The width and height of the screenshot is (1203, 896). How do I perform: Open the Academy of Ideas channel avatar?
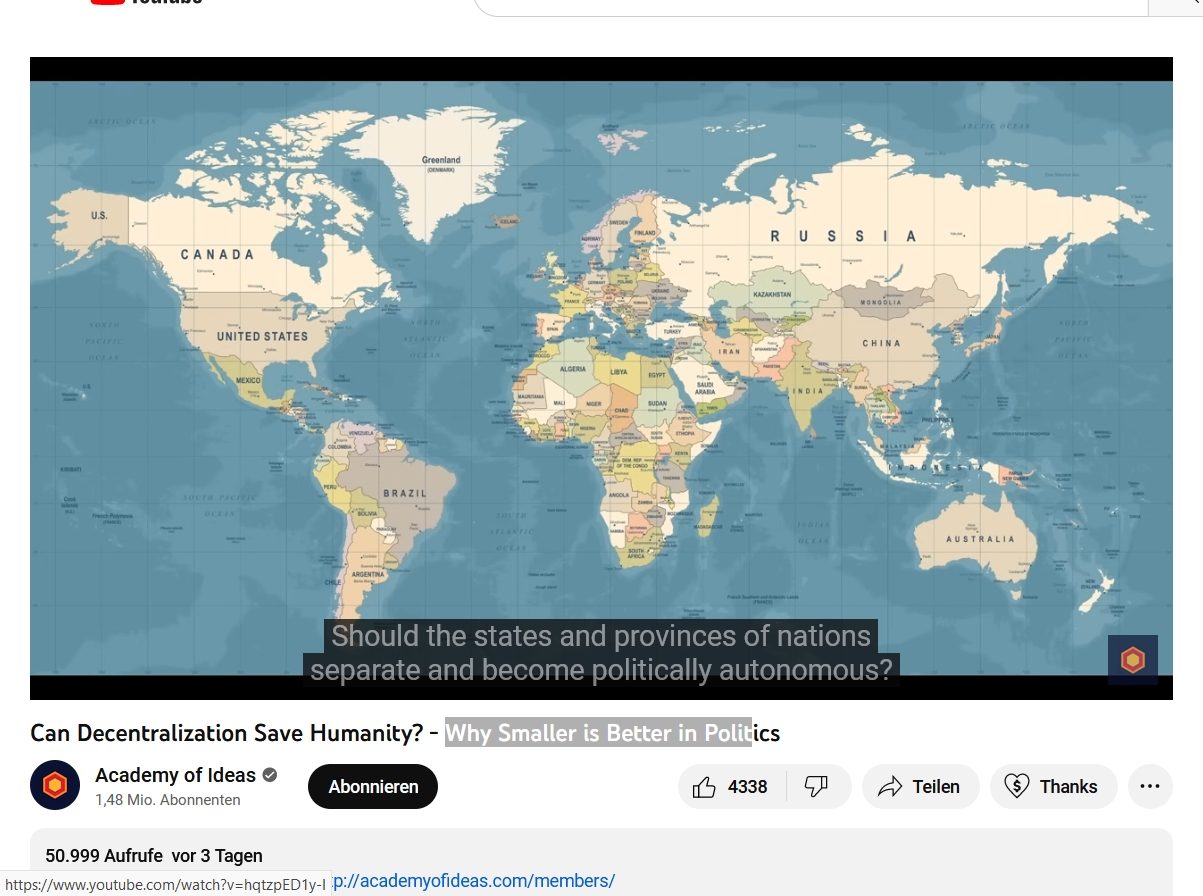pos(55,786)
